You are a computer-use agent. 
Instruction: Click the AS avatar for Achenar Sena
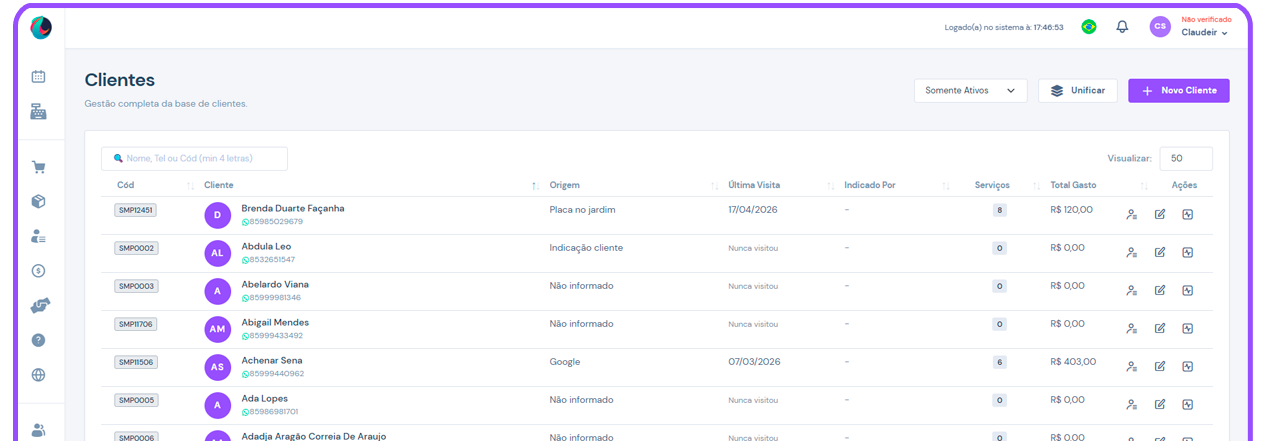point(218,367)
